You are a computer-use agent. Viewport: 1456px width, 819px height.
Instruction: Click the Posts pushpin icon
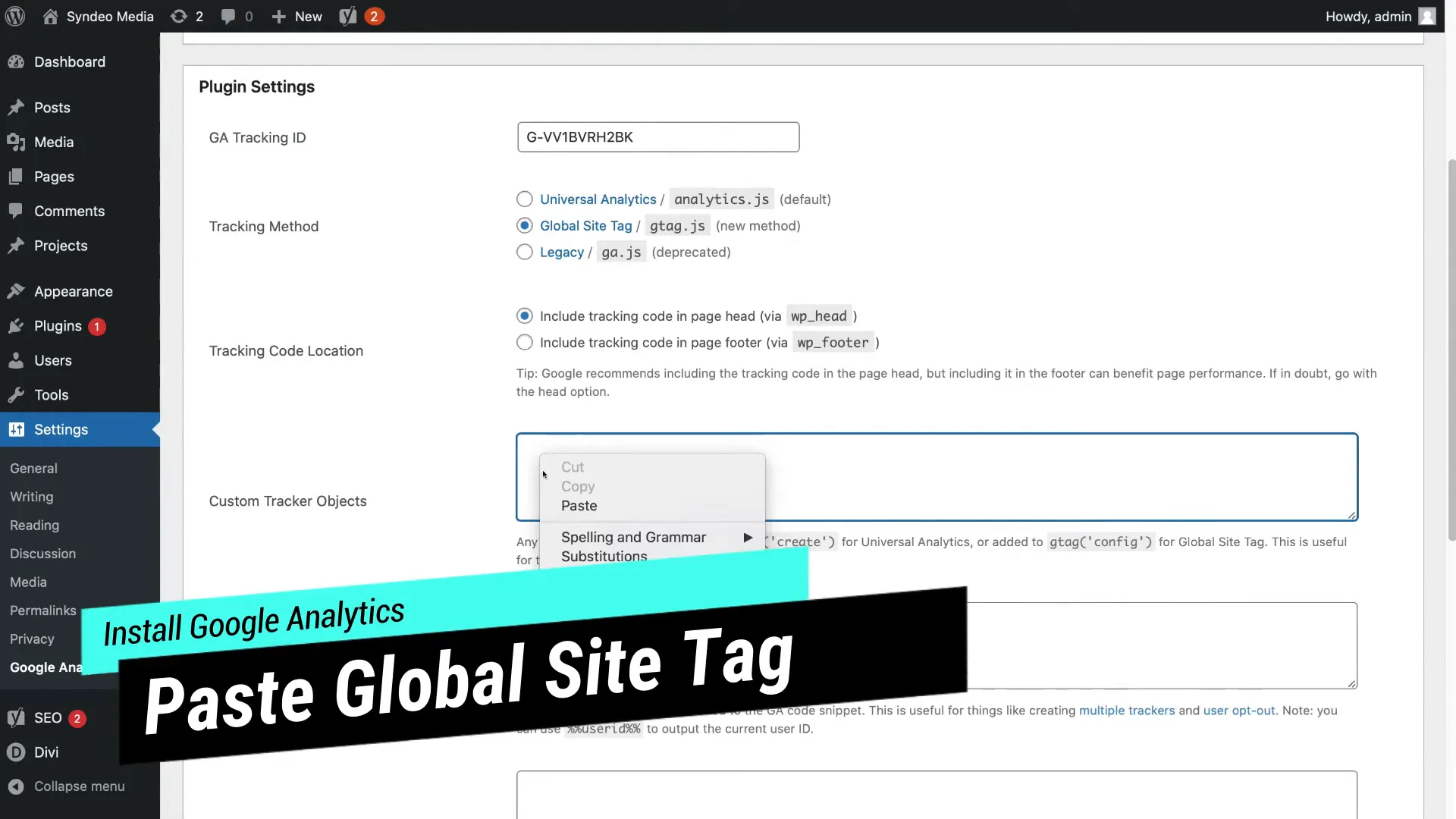point(16,108)
